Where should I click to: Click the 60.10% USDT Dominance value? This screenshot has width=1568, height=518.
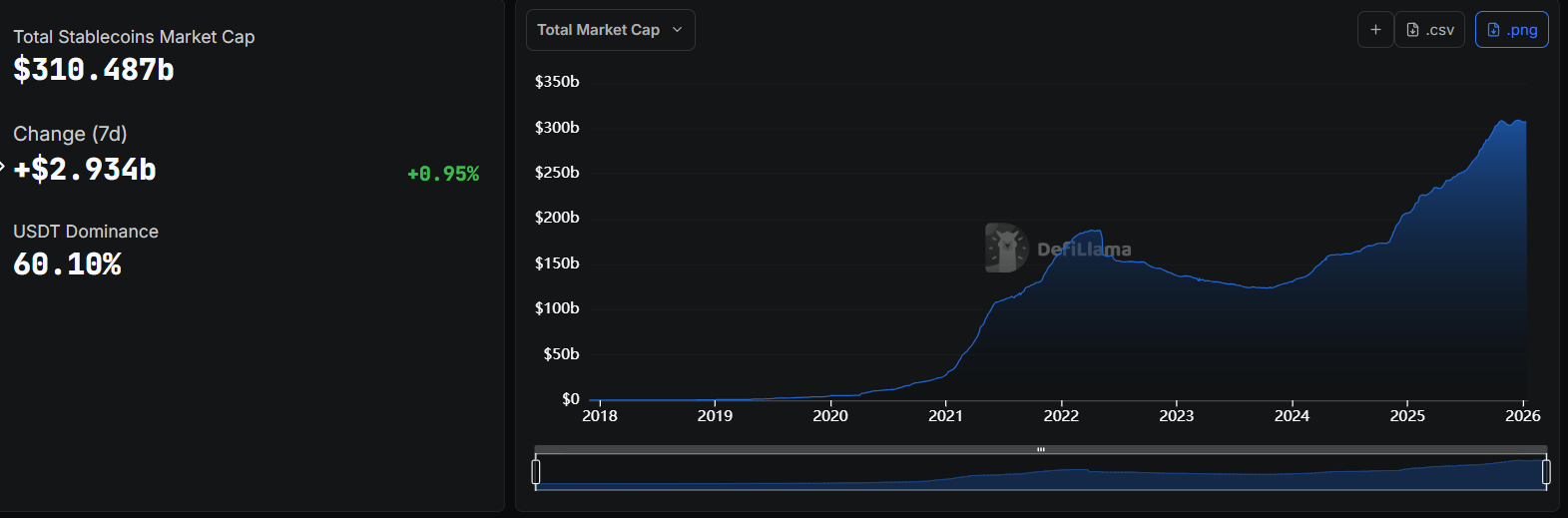pos(67,264)
